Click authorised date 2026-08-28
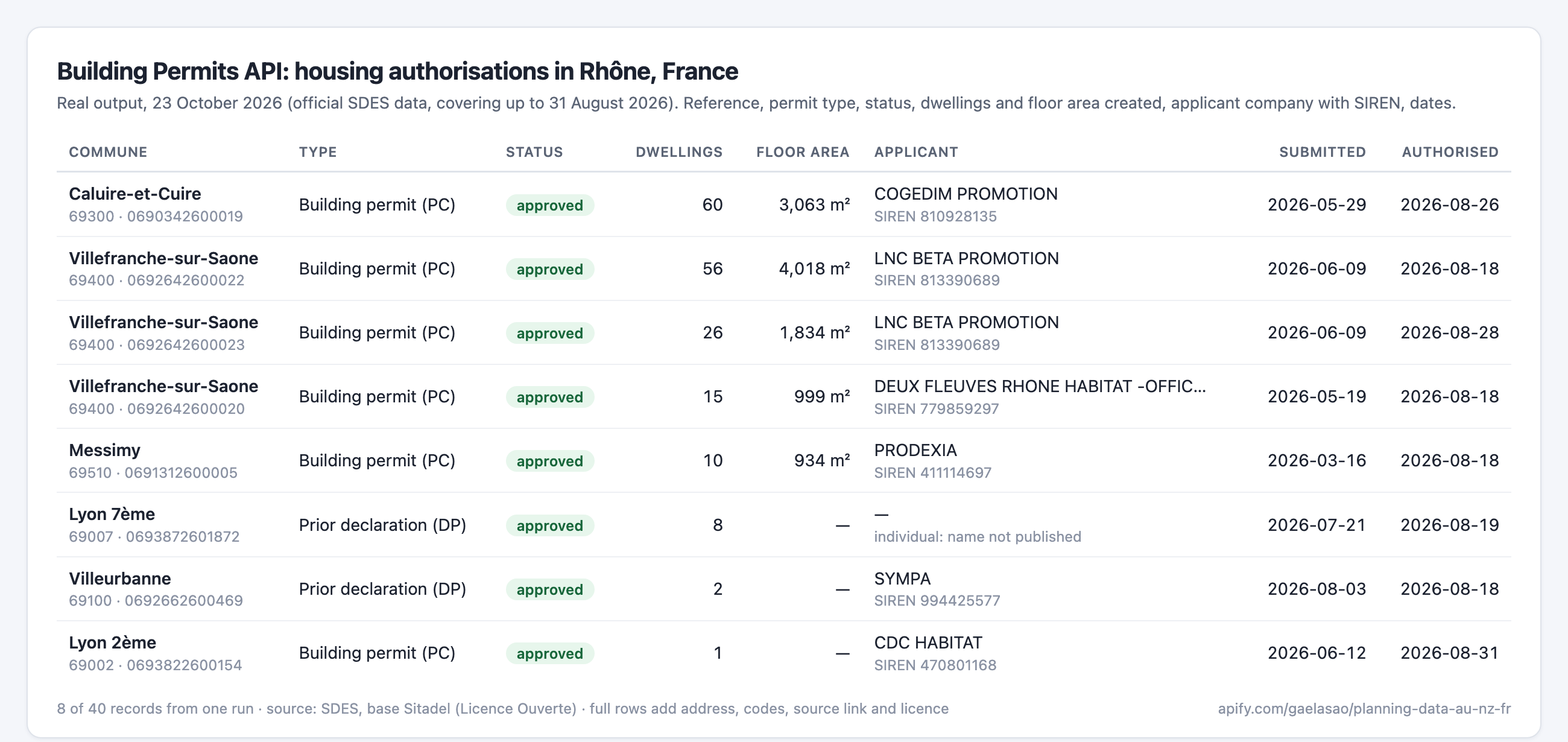 [x=1450, y=332]
